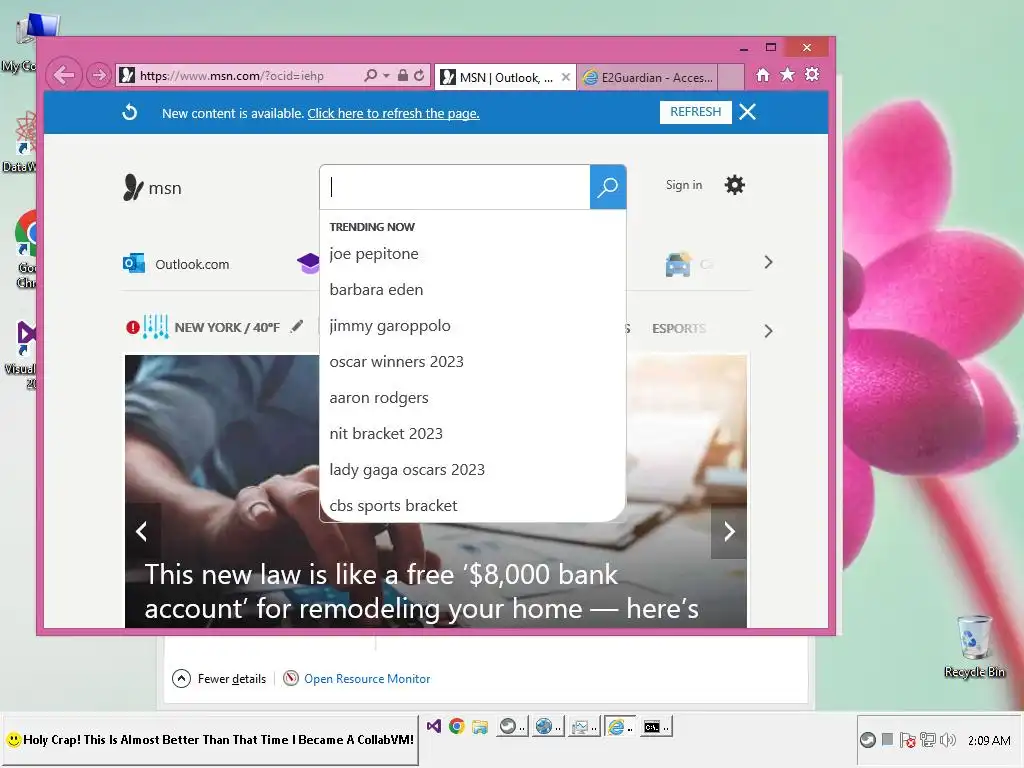This screenshot has width=1024, height=768.
Task: Select trending search 'nit bracket 2023'
Action: pyautogui.click(x=386, y=434)
